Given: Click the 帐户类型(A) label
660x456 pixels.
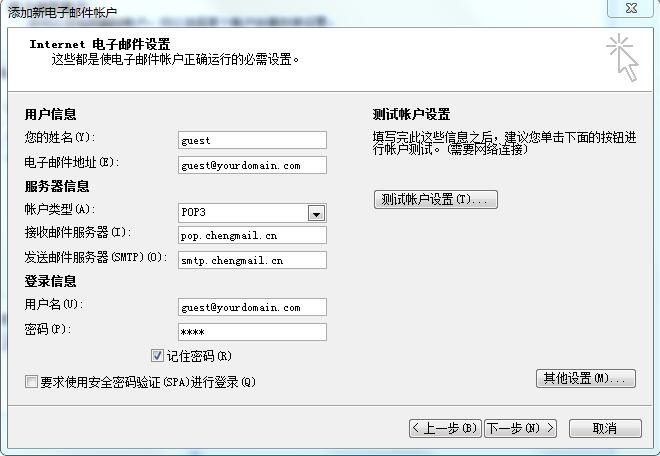Looking at the screenshot, I should click(59, 209).
